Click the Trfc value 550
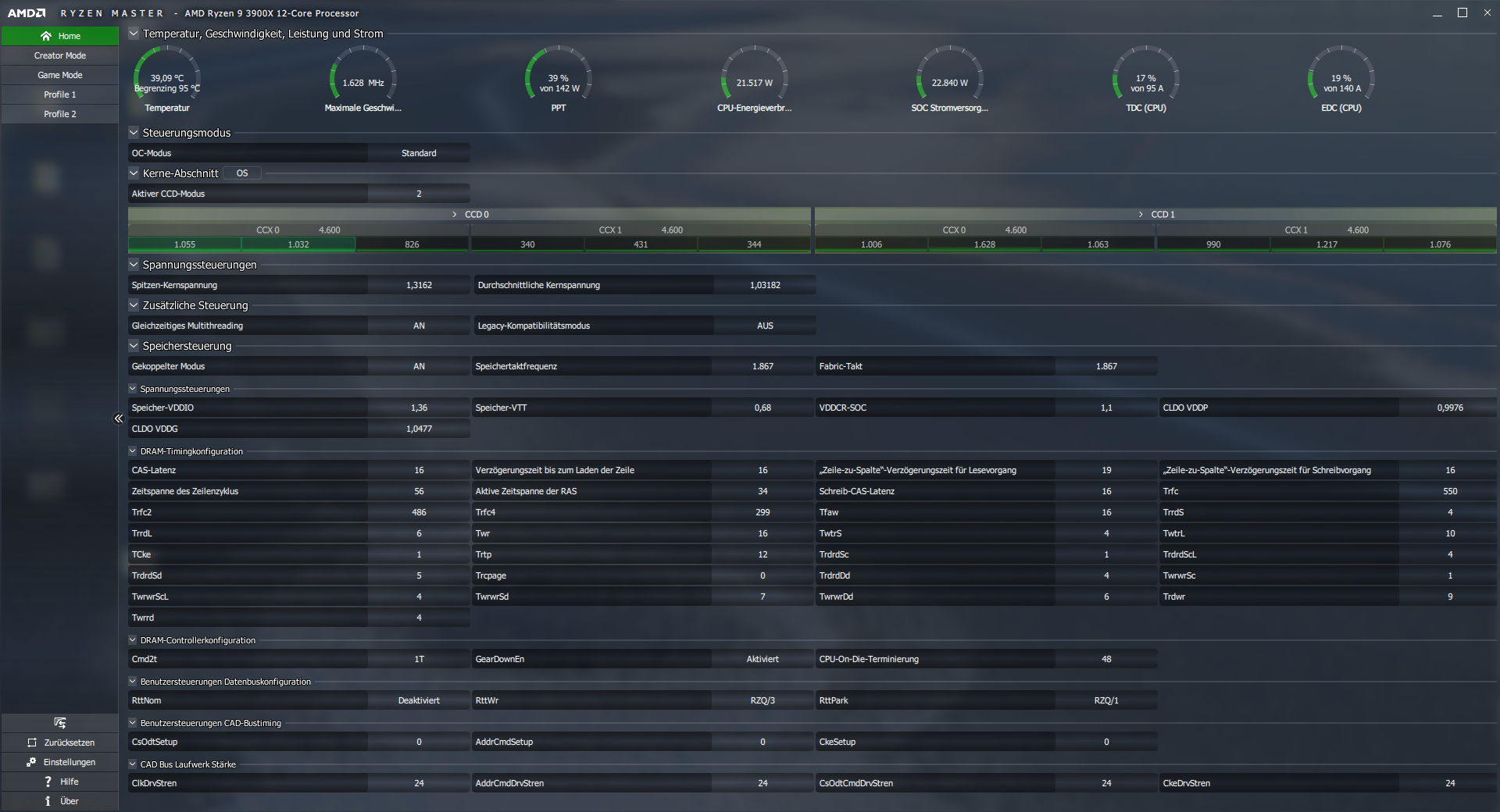1500x812 pixels. pyautogui.click(x=1450, y=491)
